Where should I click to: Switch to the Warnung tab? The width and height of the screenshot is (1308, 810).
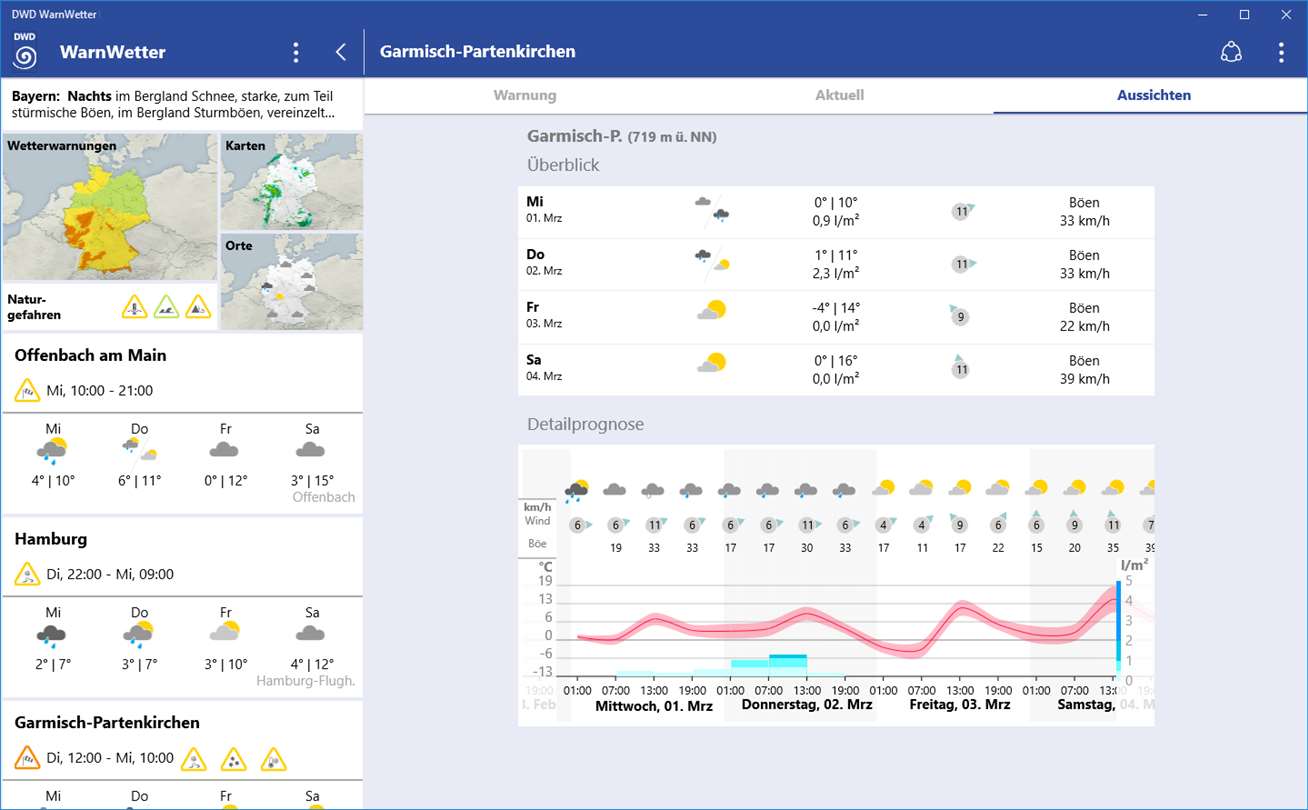525,95
